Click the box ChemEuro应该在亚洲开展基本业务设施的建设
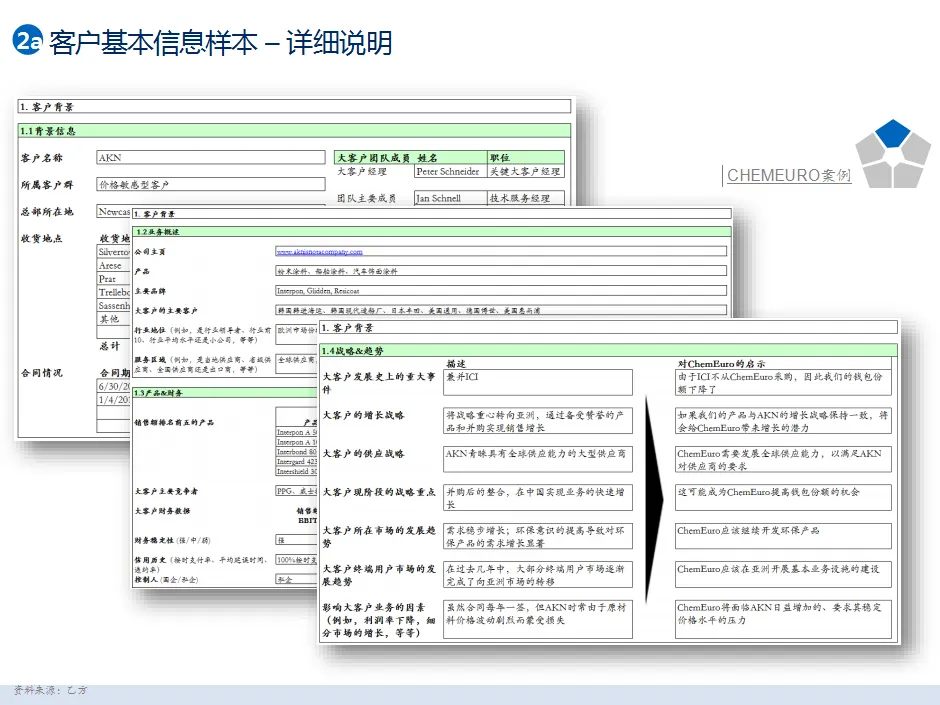The height and width of the screenshot is (705, 940). 783,574
